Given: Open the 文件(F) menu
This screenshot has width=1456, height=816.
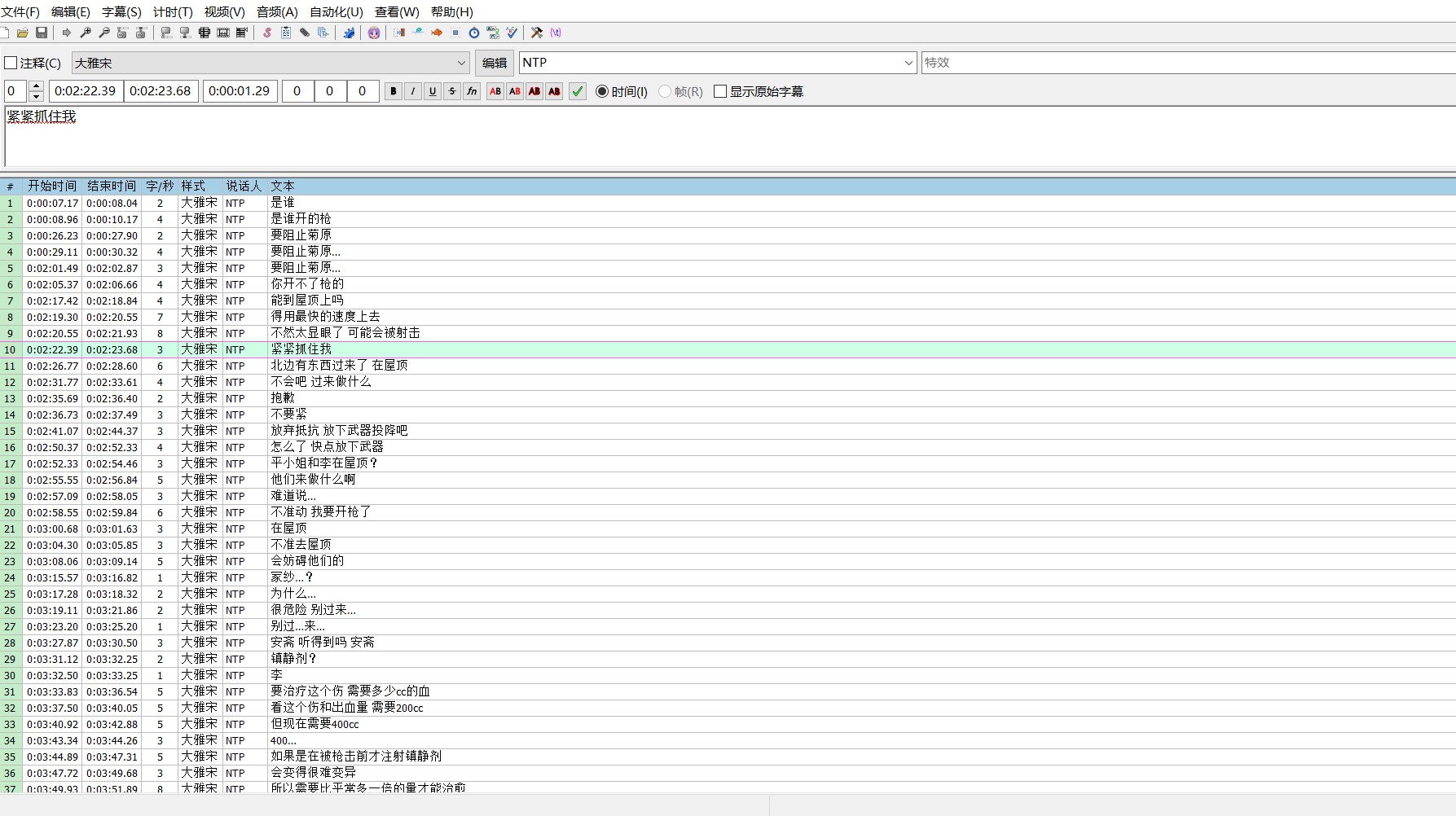Looking at the screenshot, I should pos(20,11).
